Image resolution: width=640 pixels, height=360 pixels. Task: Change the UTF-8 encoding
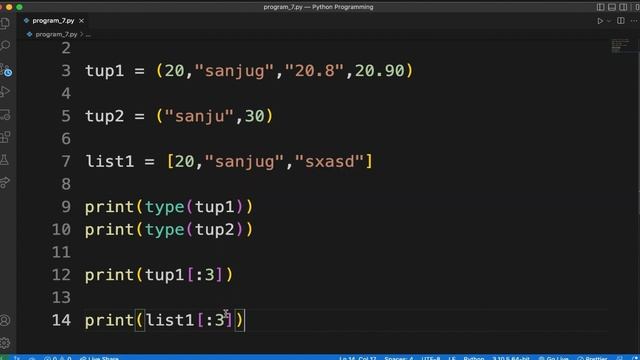431,358
